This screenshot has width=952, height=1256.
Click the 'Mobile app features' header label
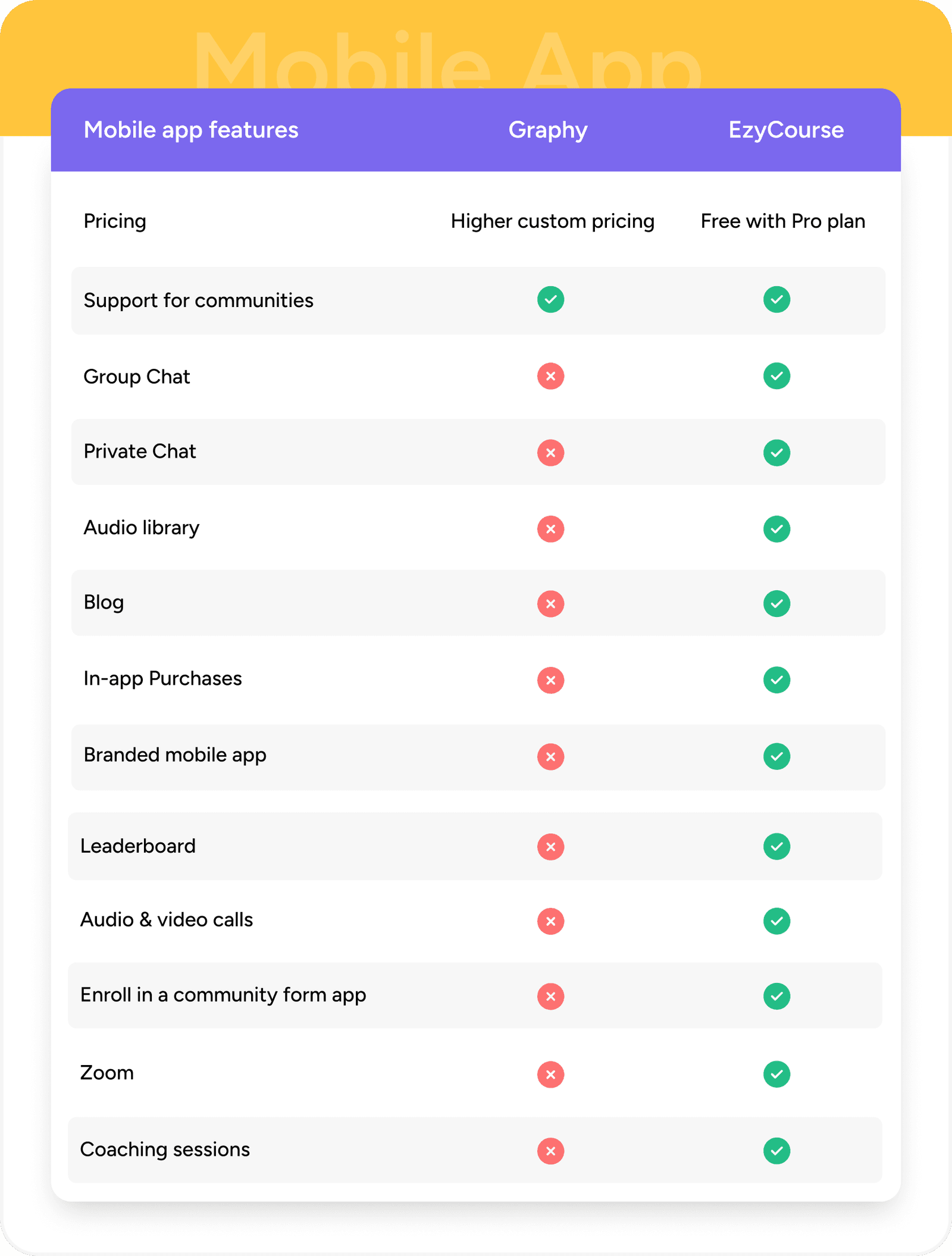click(x=191, y=130)
